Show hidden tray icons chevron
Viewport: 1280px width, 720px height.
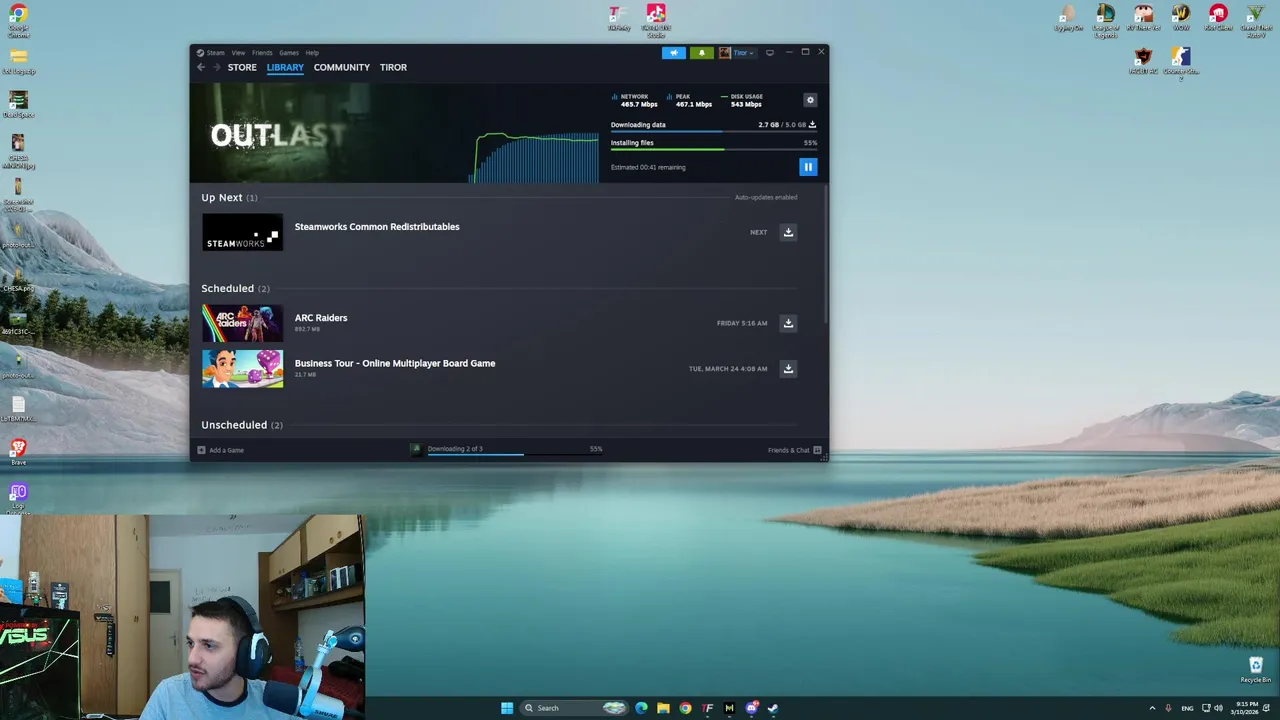point(1152,708)
